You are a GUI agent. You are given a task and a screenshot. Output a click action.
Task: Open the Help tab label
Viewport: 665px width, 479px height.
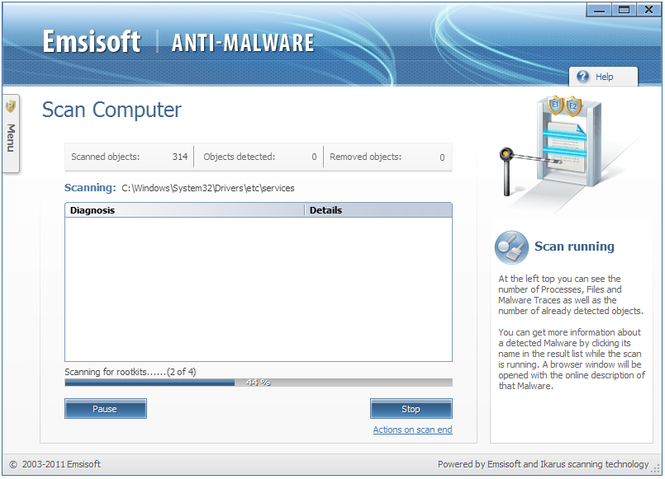604,77
